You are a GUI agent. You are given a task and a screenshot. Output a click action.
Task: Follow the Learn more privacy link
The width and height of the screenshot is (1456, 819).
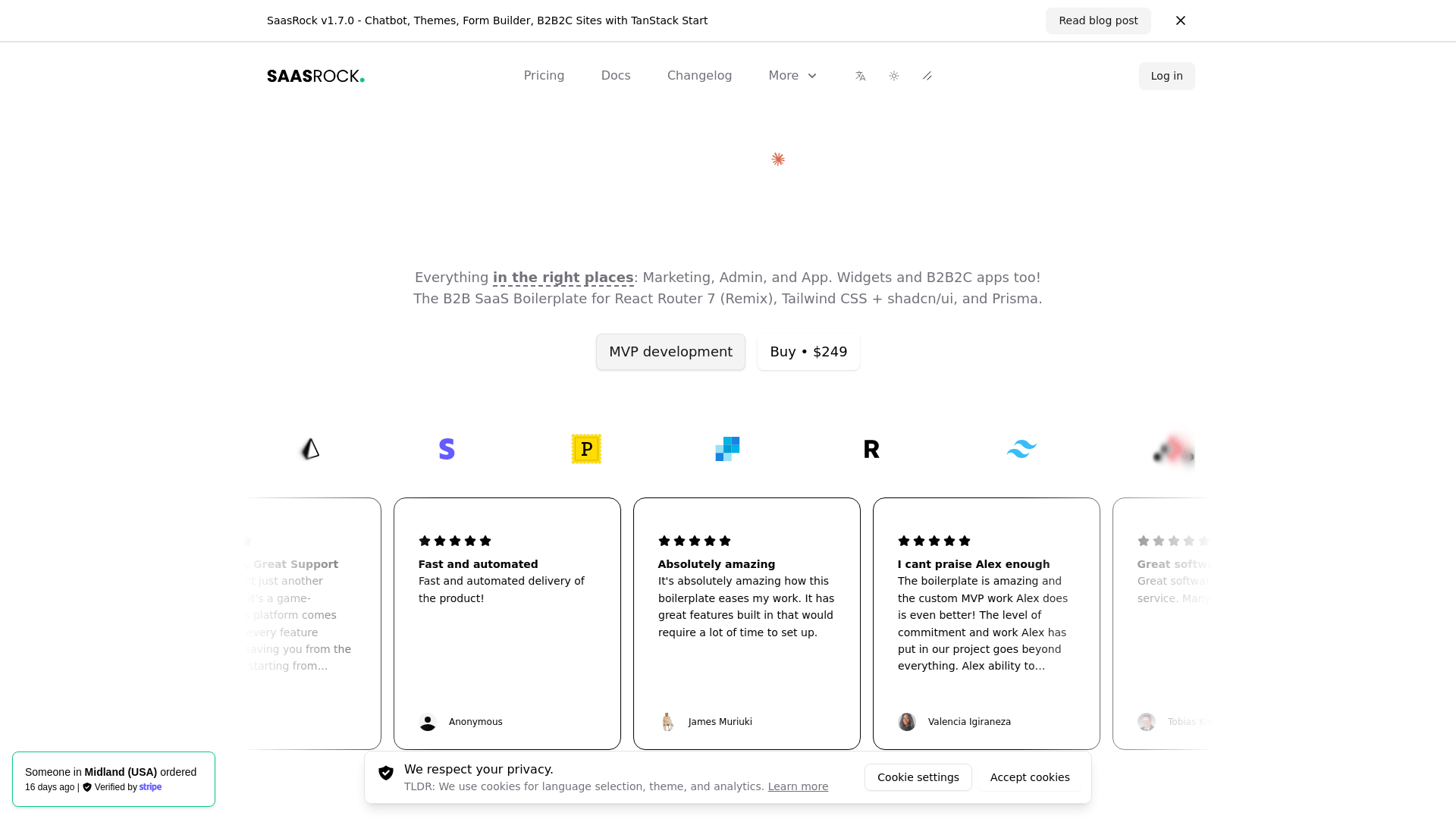[x=798, y=786]
